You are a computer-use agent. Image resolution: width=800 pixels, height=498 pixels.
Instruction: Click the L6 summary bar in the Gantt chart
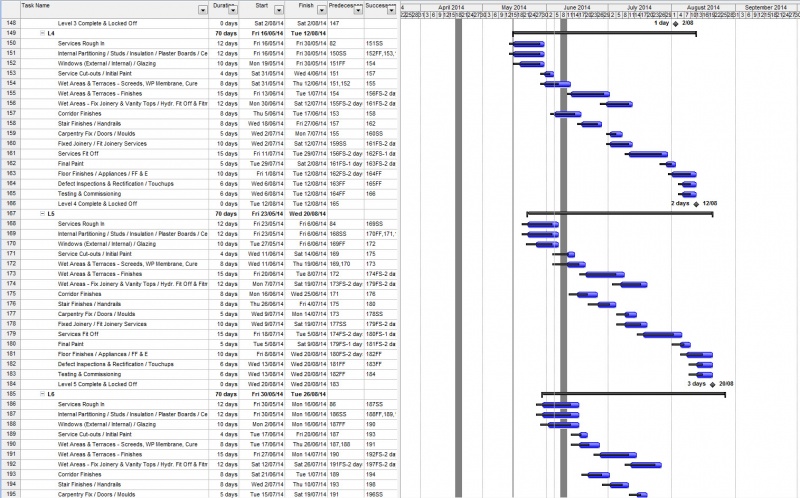pos(634,394)
